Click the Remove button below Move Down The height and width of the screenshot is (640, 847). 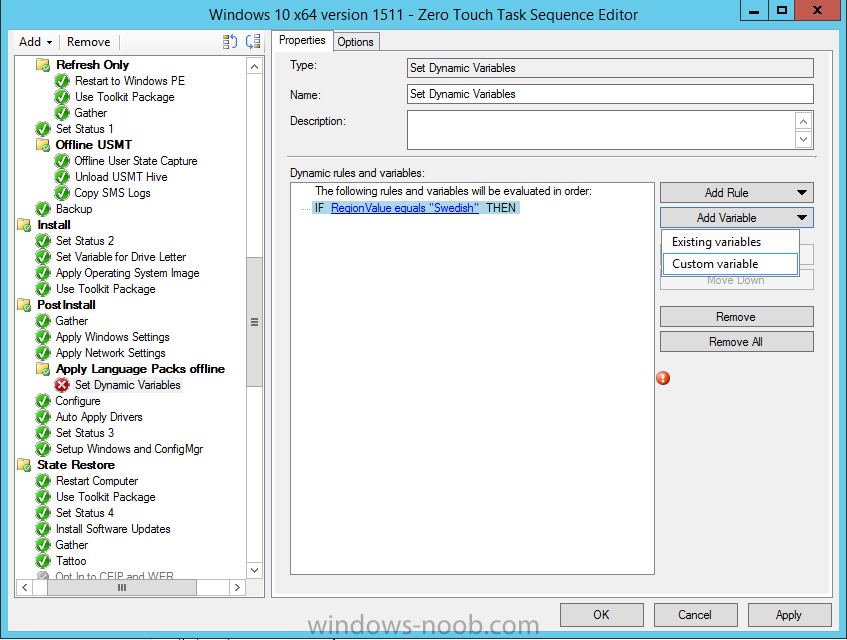[736, 317]
